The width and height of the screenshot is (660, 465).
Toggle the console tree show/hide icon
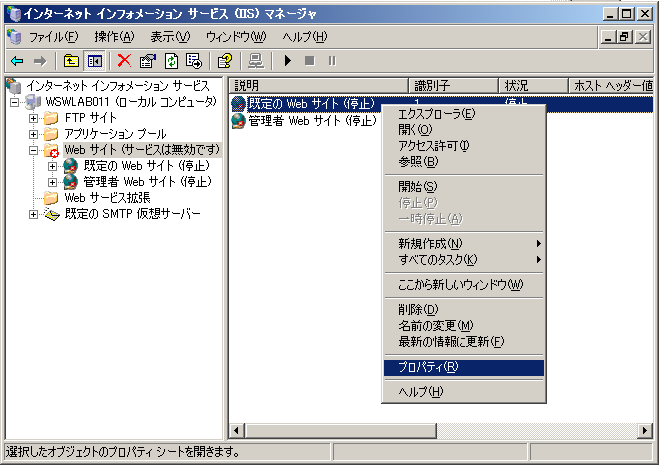[x=95, y=61]
